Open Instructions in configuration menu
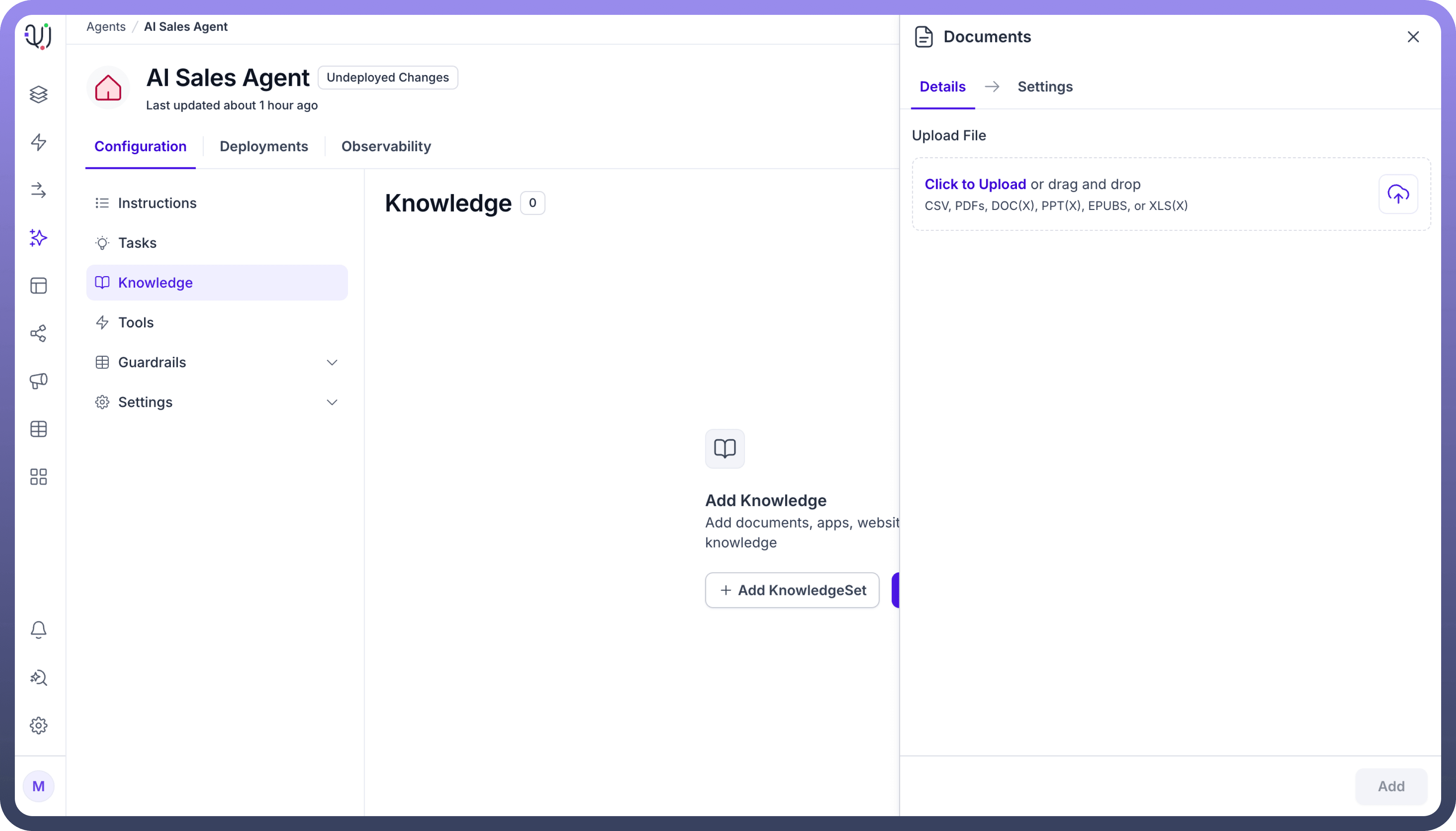1456x831 pixels. tap(157, 203)
